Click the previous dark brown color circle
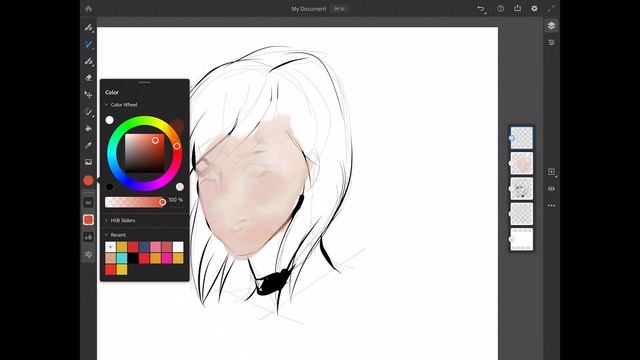This screenshot has height=360, width=640. click(178, 125)
